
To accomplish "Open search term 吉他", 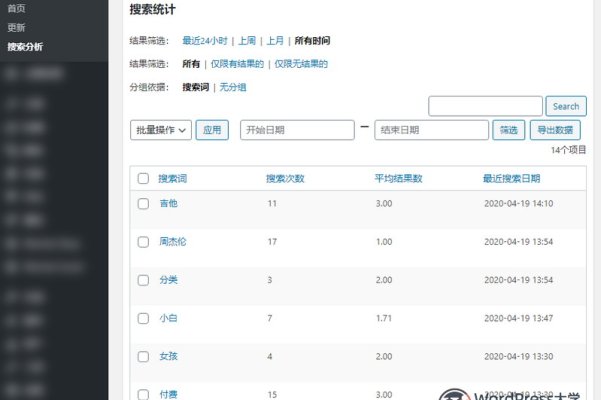I will pos(168,203).
